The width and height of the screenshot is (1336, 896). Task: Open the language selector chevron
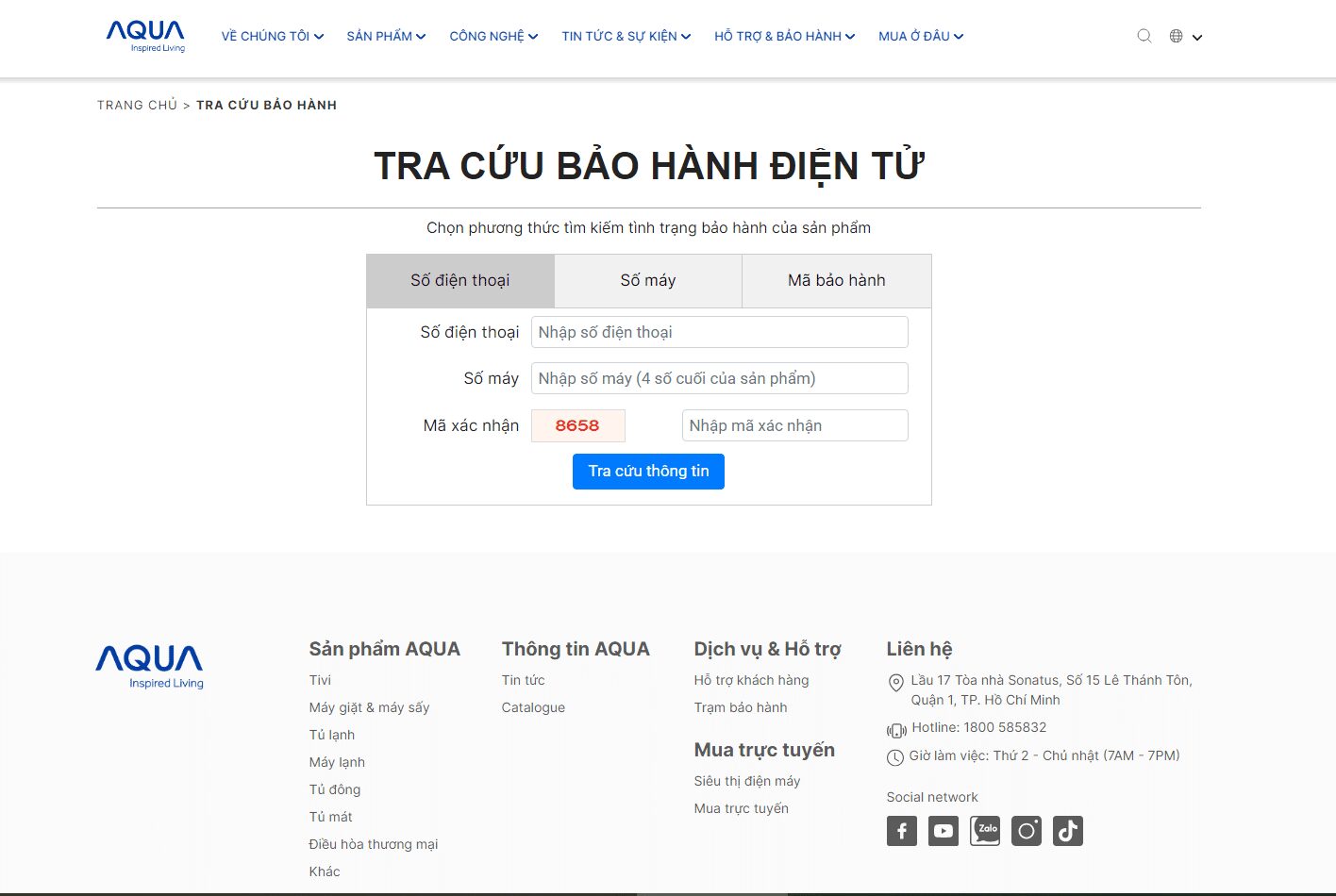pos(1196,38)
